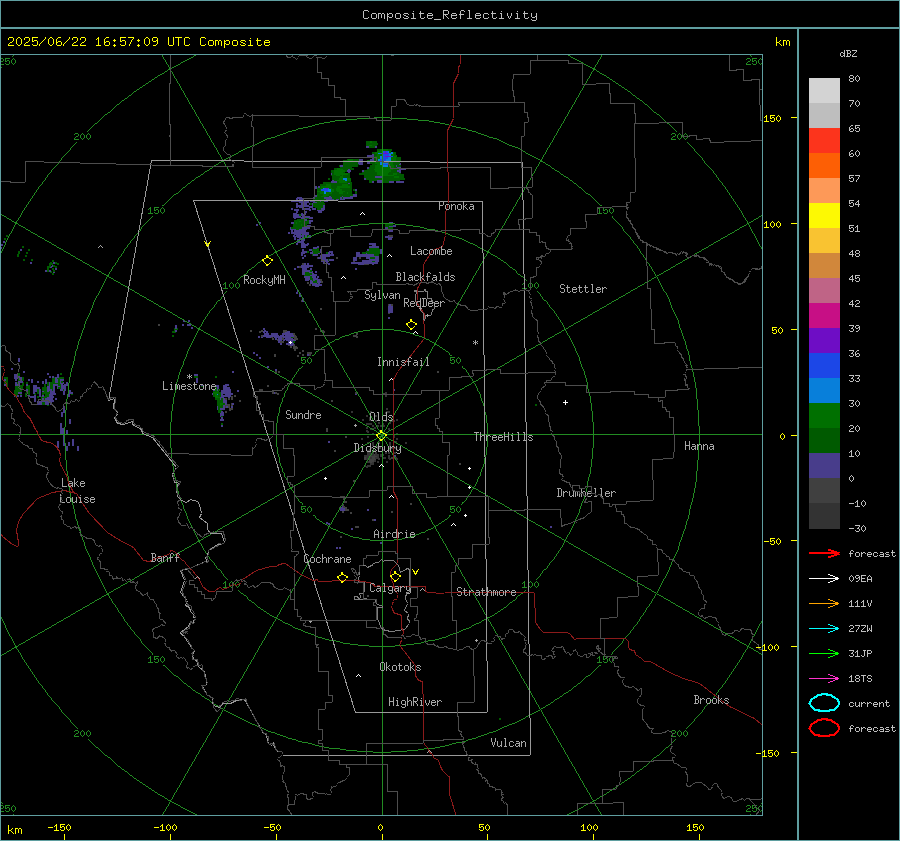Click the orange 57-60 dBZ color swatch
This screenshot has width=900, height=841.
point(824,166)
